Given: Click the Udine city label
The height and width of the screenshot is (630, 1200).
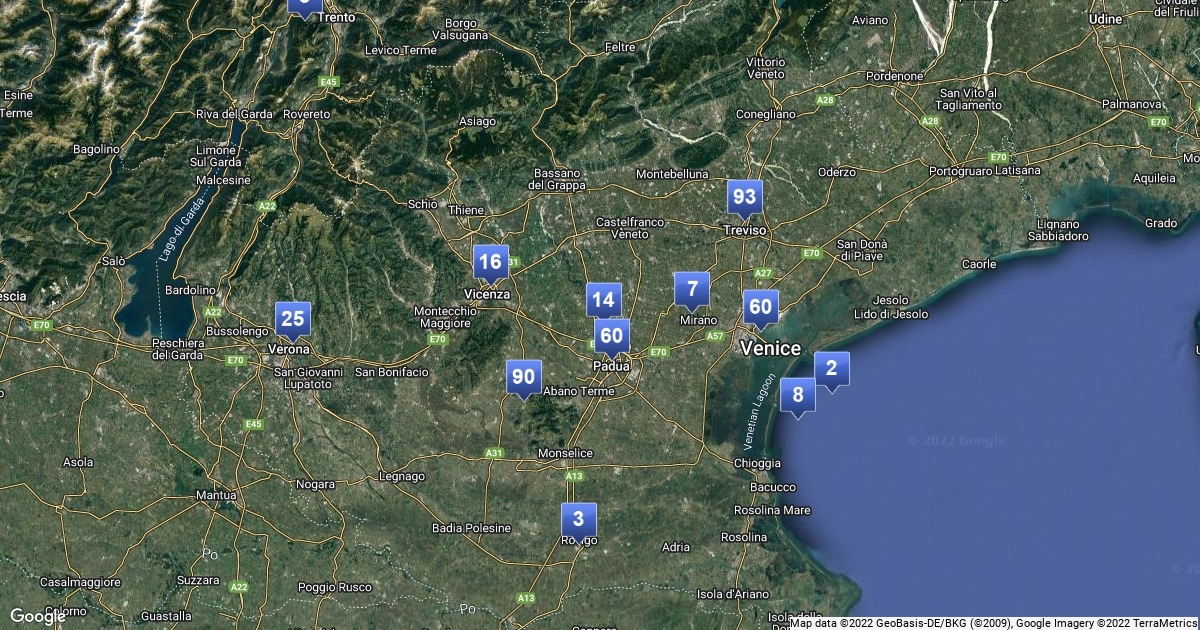Looking at the screenshot, I should click(x=1105, y=19).
